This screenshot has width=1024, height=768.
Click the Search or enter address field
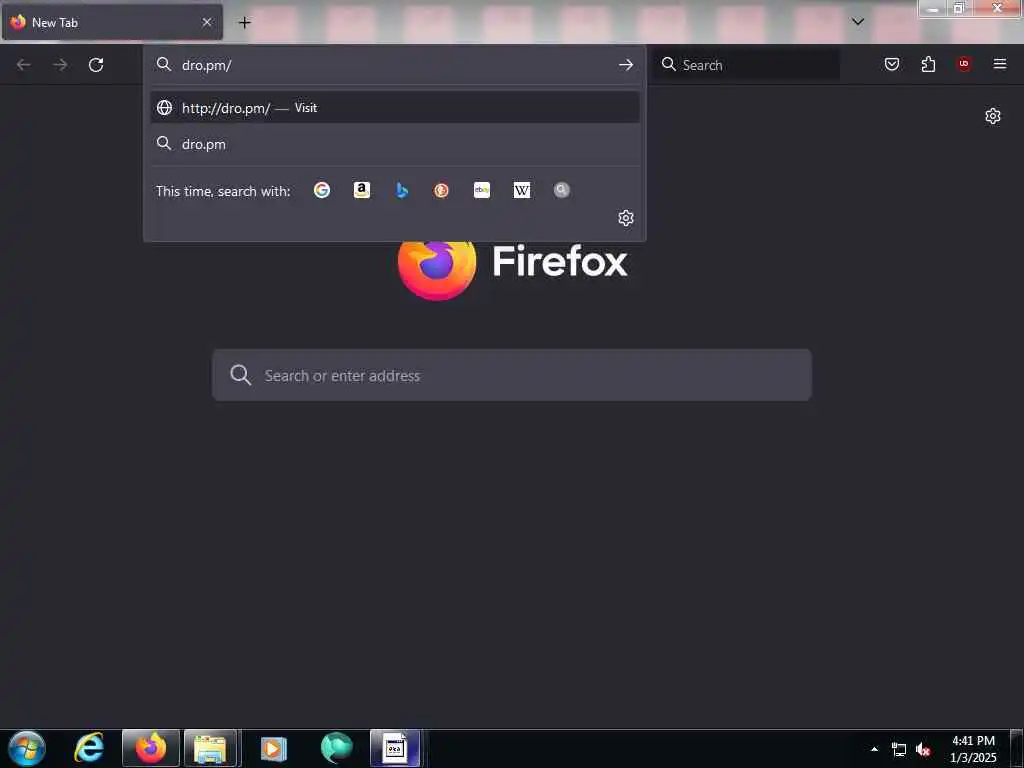pyautogui.click(x=512, y=375)
